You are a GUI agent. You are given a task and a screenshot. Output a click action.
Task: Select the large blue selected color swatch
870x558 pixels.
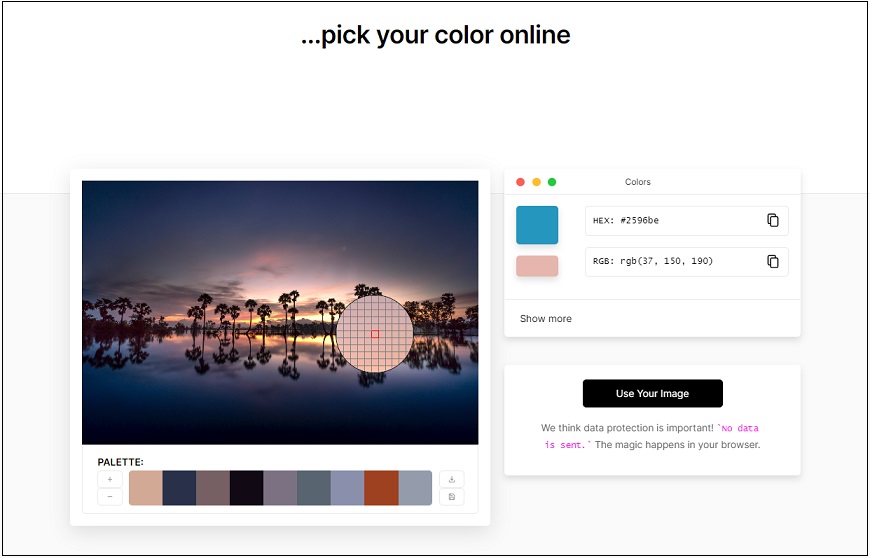[537, 225]
